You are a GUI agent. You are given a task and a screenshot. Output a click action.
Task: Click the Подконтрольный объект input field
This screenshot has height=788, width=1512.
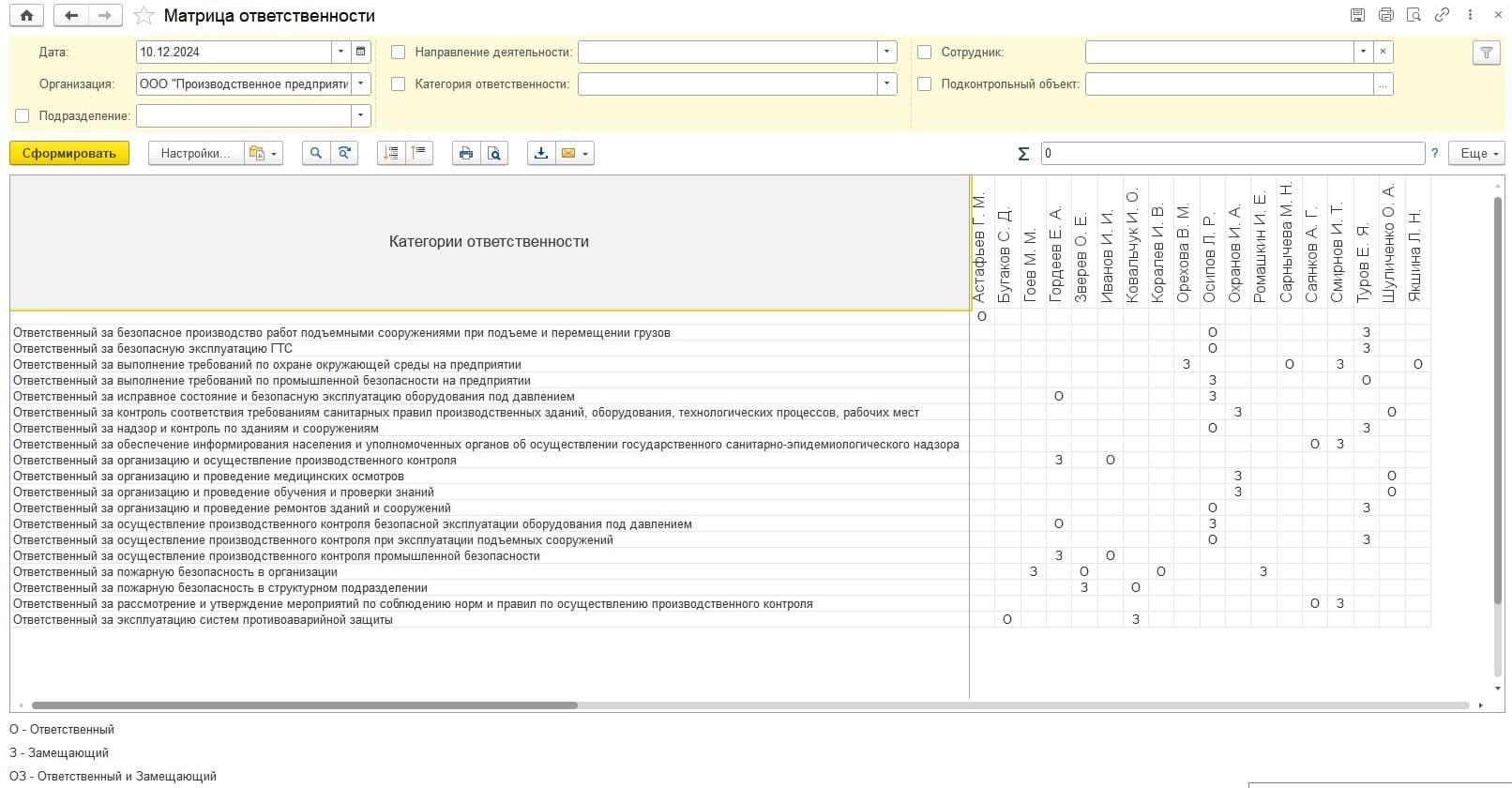1229,84
